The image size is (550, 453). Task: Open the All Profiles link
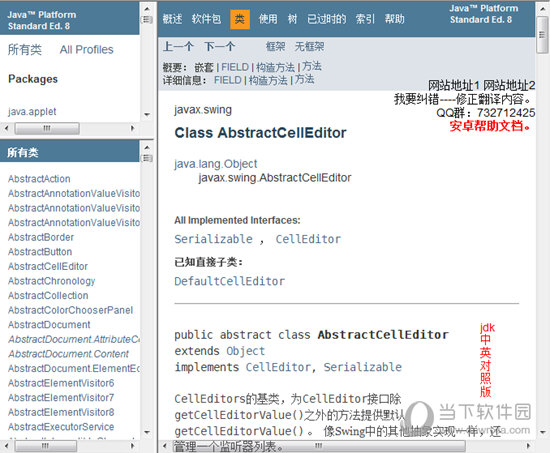(x=87, y=49)
